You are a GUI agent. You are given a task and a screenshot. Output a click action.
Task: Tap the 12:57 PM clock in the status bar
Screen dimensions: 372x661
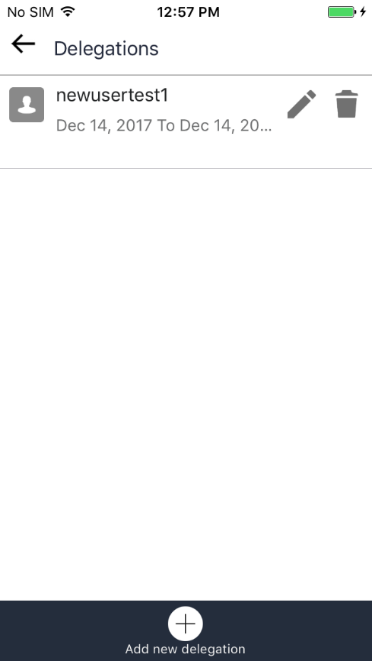[188, 12]
